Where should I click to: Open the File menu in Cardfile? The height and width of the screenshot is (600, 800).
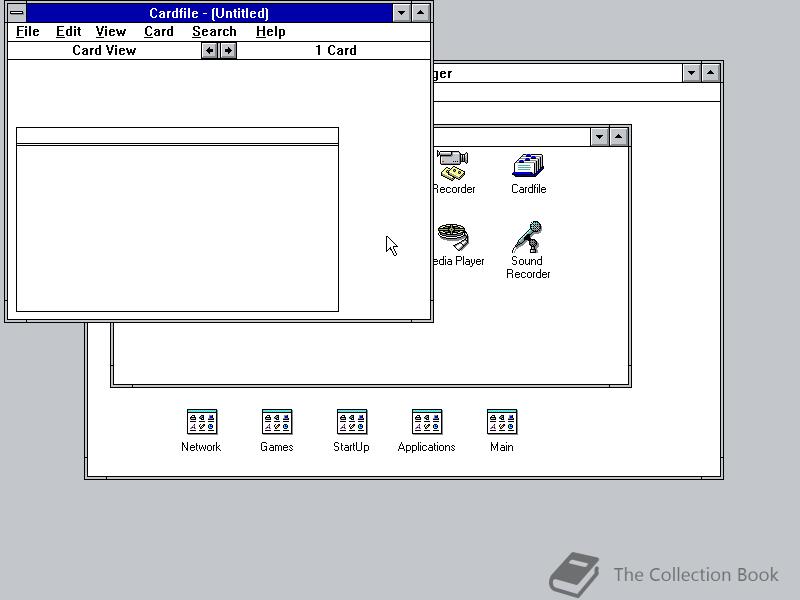click(28, 32)
